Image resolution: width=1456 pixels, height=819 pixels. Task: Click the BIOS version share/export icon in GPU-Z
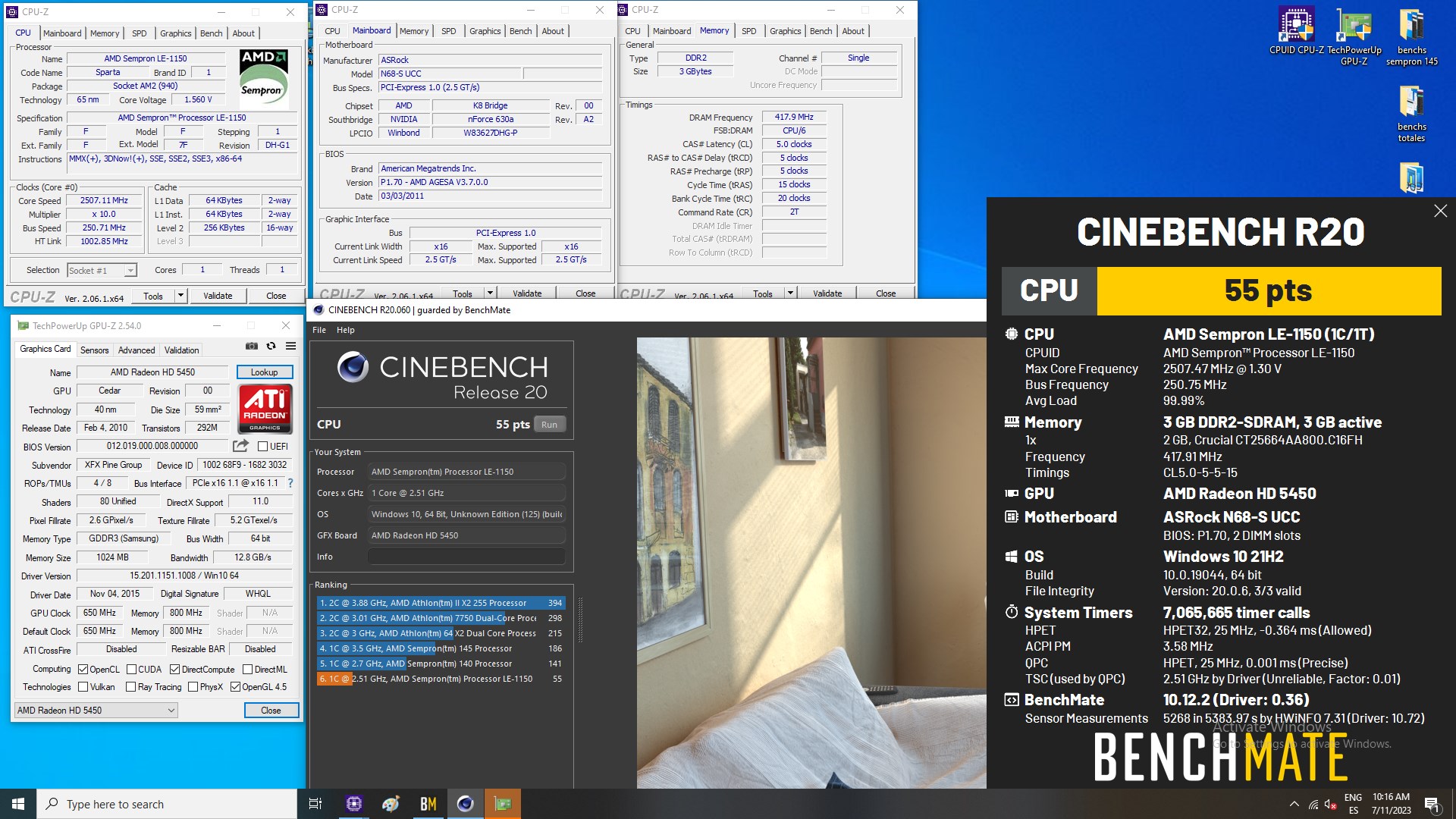click(x=240, y=446)
